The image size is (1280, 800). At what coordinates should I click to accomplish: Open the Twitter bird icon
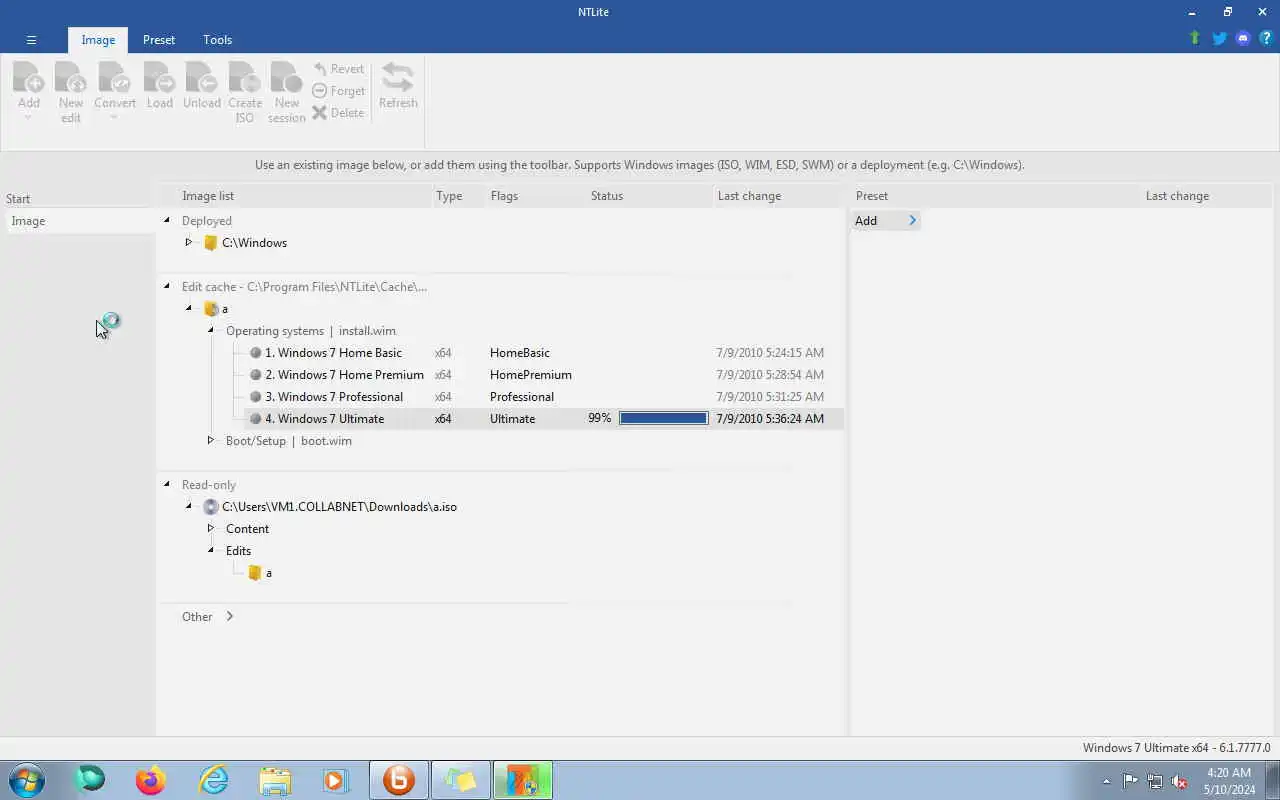point(1219,38)
